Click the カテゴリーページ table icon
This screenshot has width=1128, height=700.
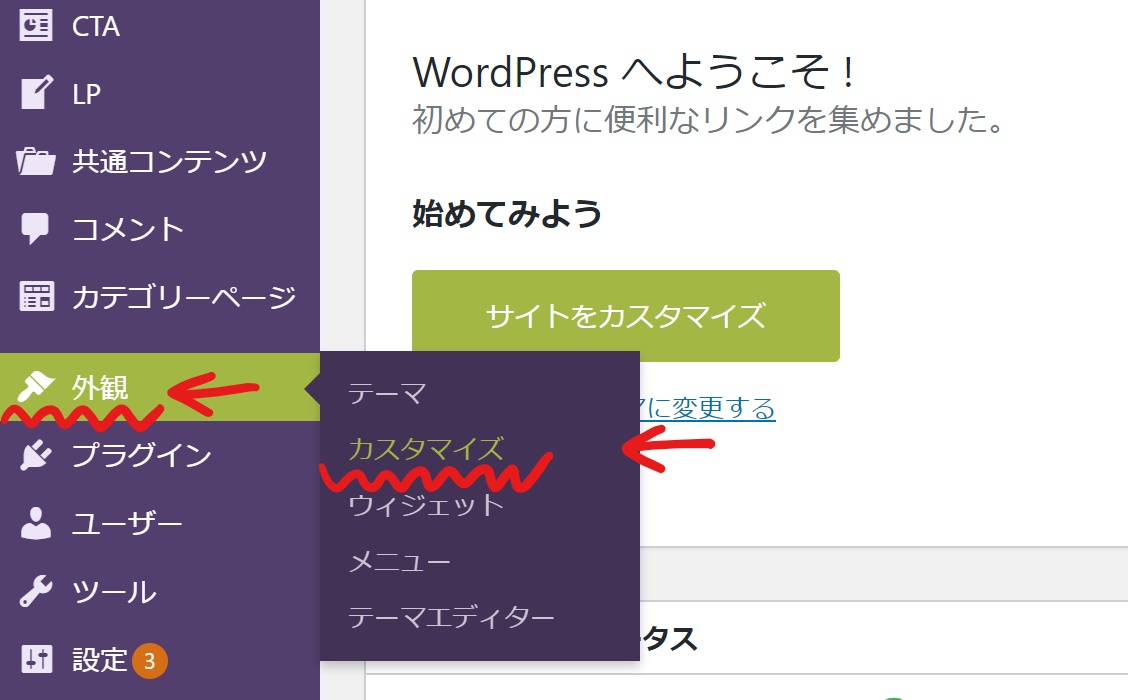pyautogui.click(x=36, y=297)
